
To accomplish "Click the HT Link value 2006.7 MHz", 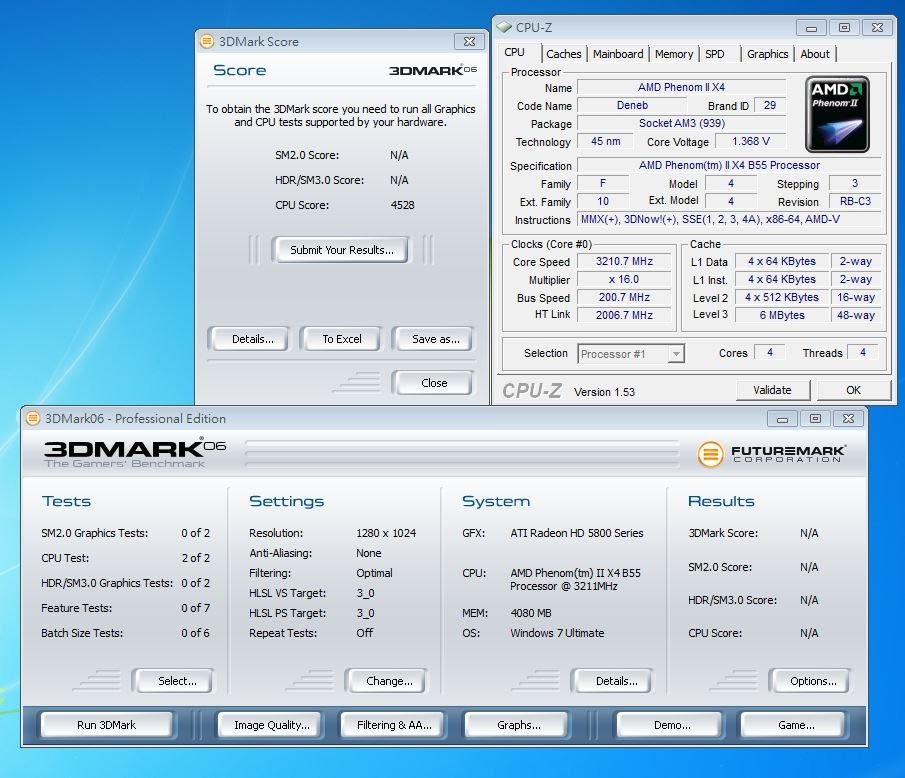I will (624, 315).
